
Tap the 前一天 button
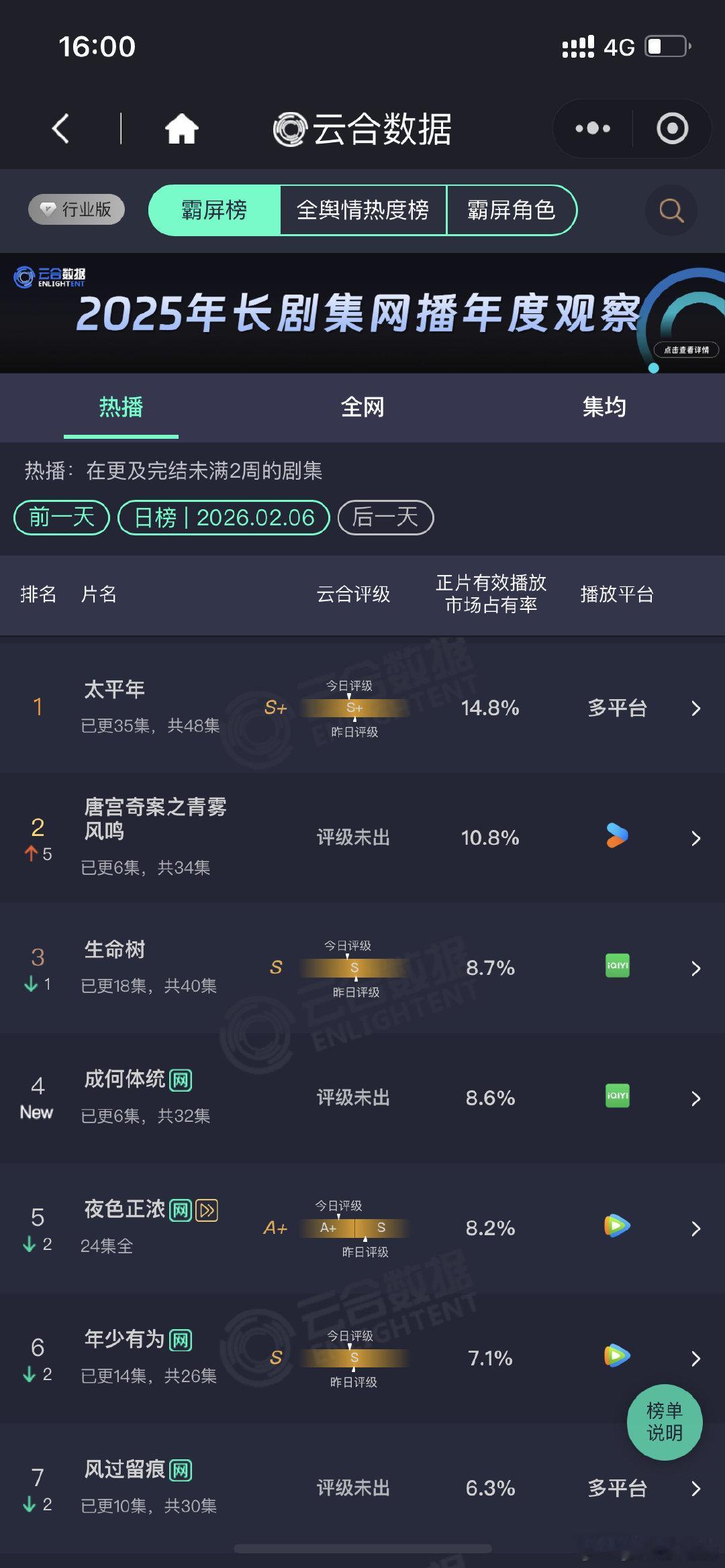[x=60, y=517]
